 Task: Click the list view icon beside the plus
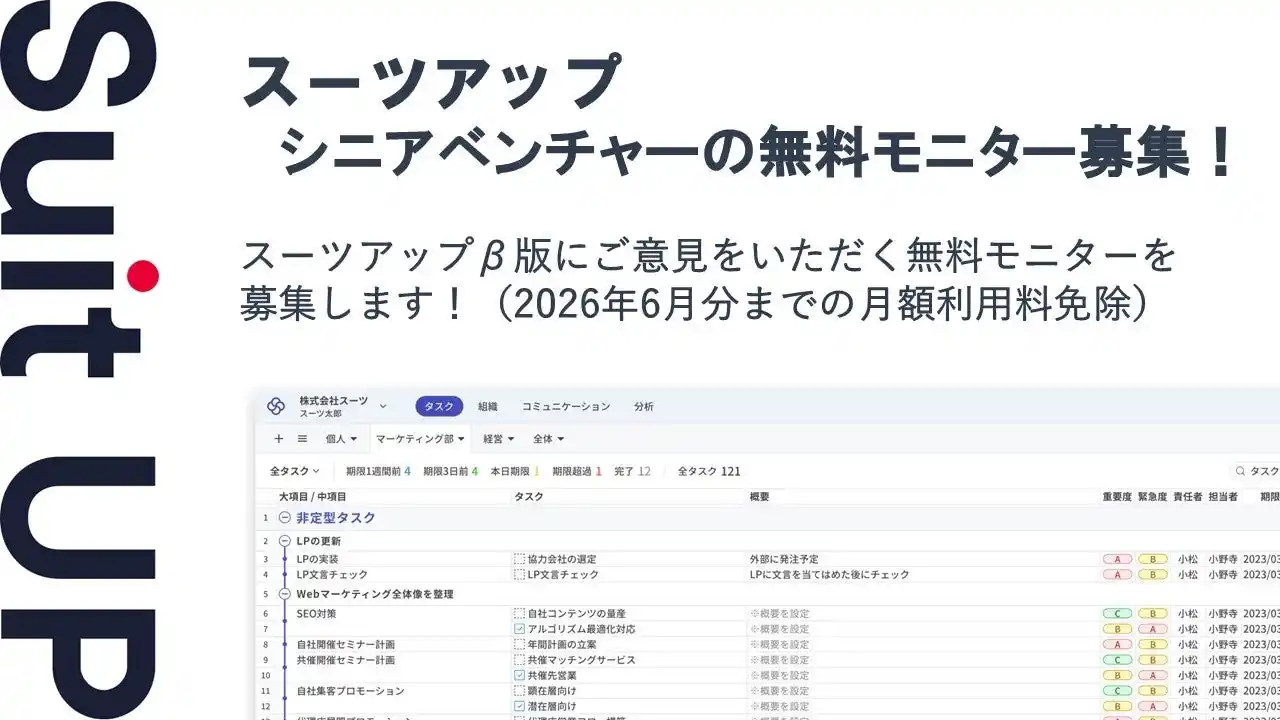click(x=302, y=438)
